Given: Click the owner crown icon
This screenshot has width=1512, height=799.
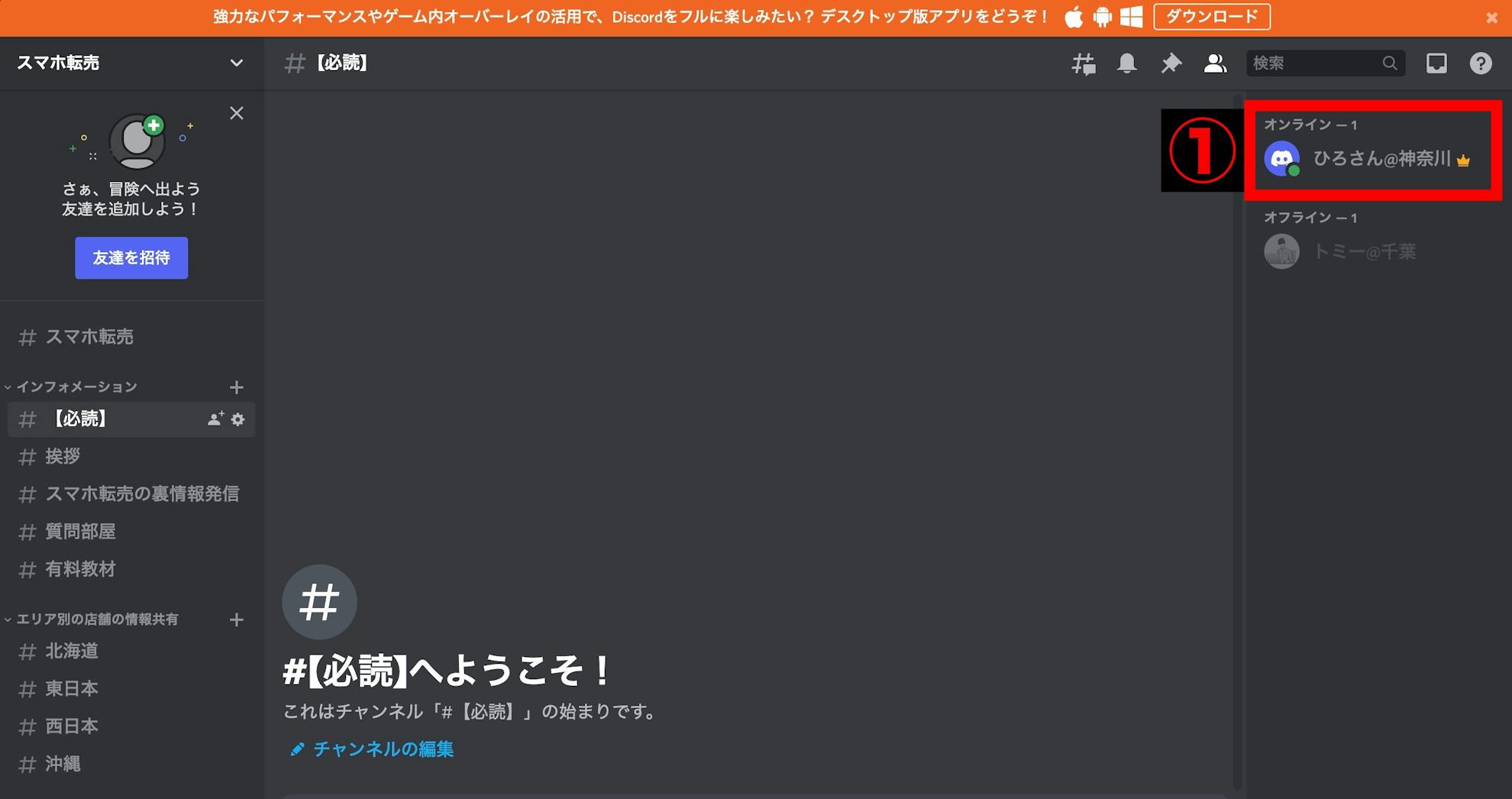Looking at the screenshot, I should click(1463, 160).
